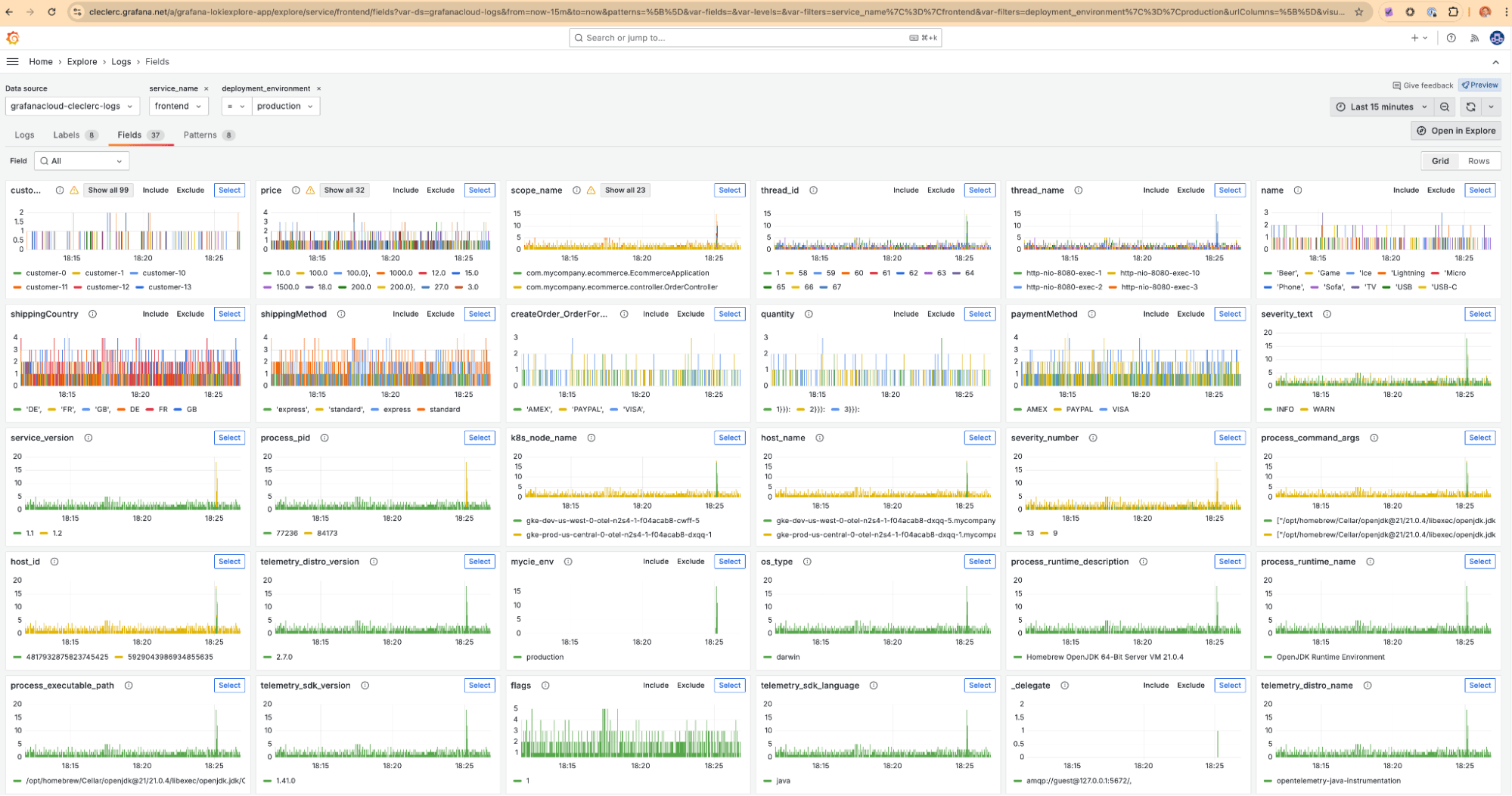Open the frontend service_name value dropdown

(x=179, y=106)
